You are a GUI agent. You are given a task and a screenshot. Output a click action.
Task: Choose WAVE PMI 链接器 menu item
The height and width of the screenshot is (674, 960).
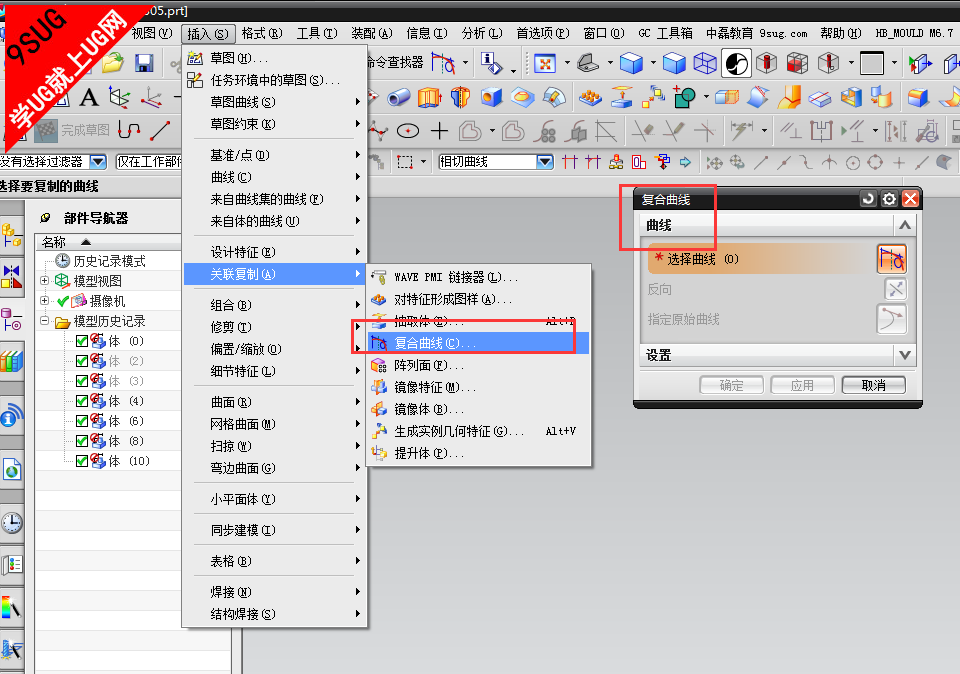(479, 277)
